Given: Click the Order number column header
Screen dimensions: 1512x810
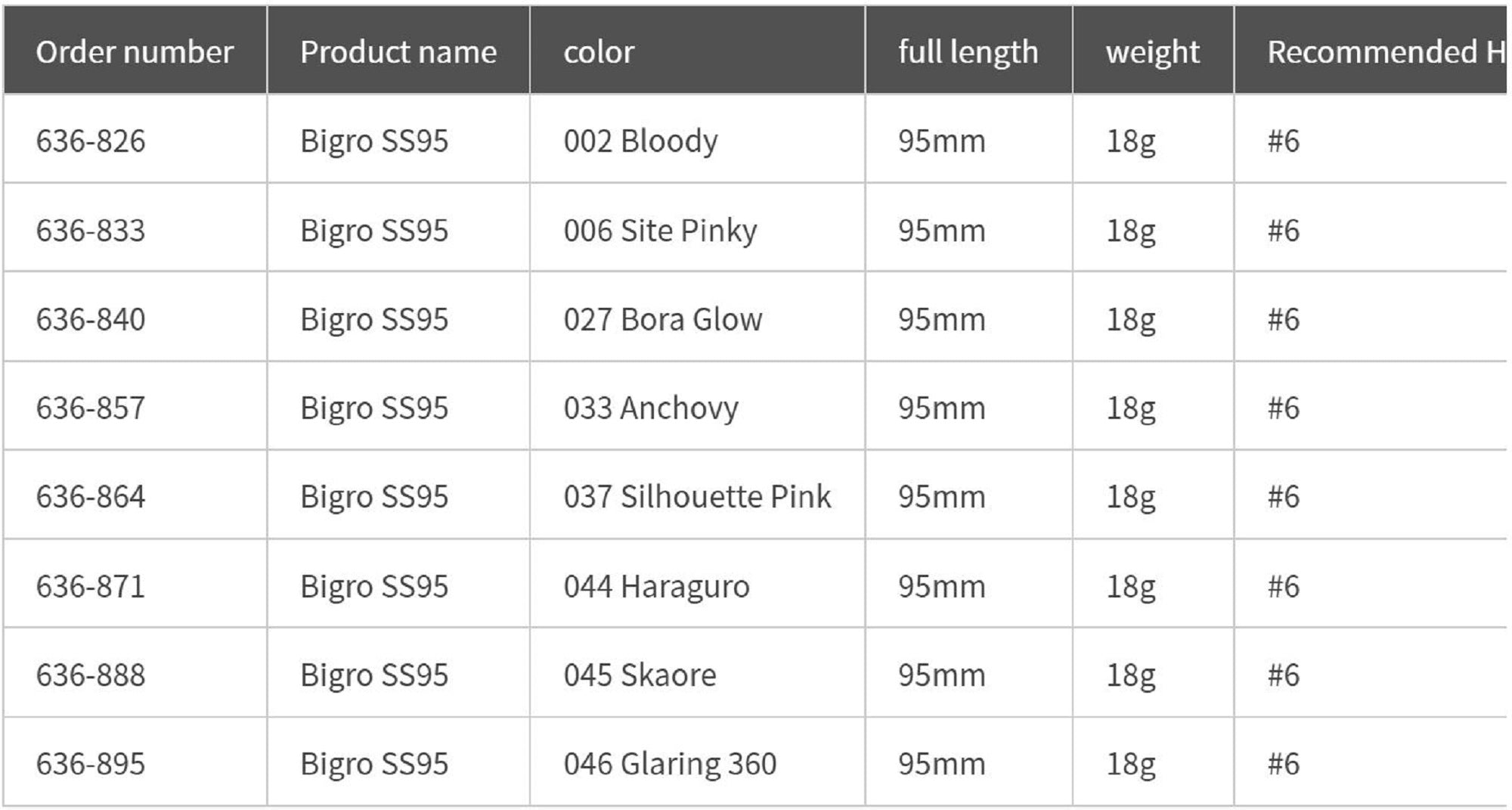Looking at the screenshot, I should point(135,52).
